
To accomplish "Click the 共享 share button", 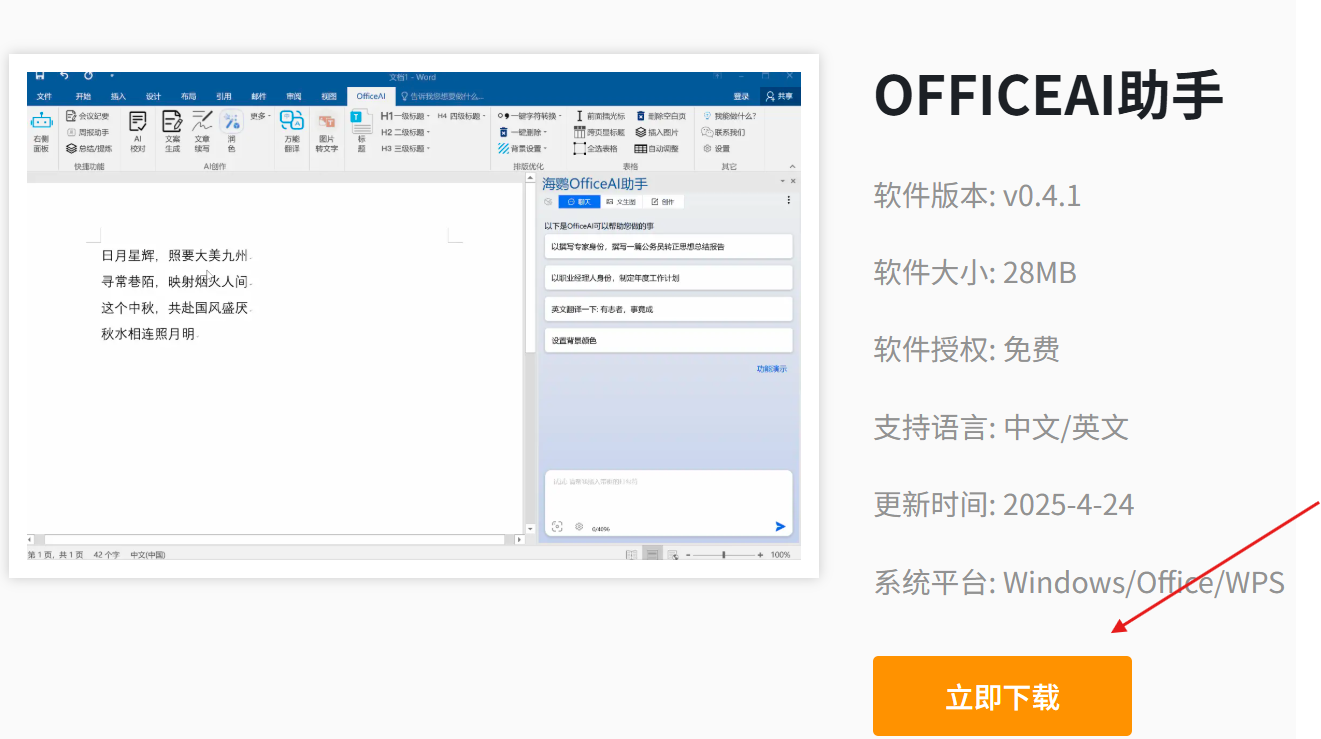I will tap(780, 96).
